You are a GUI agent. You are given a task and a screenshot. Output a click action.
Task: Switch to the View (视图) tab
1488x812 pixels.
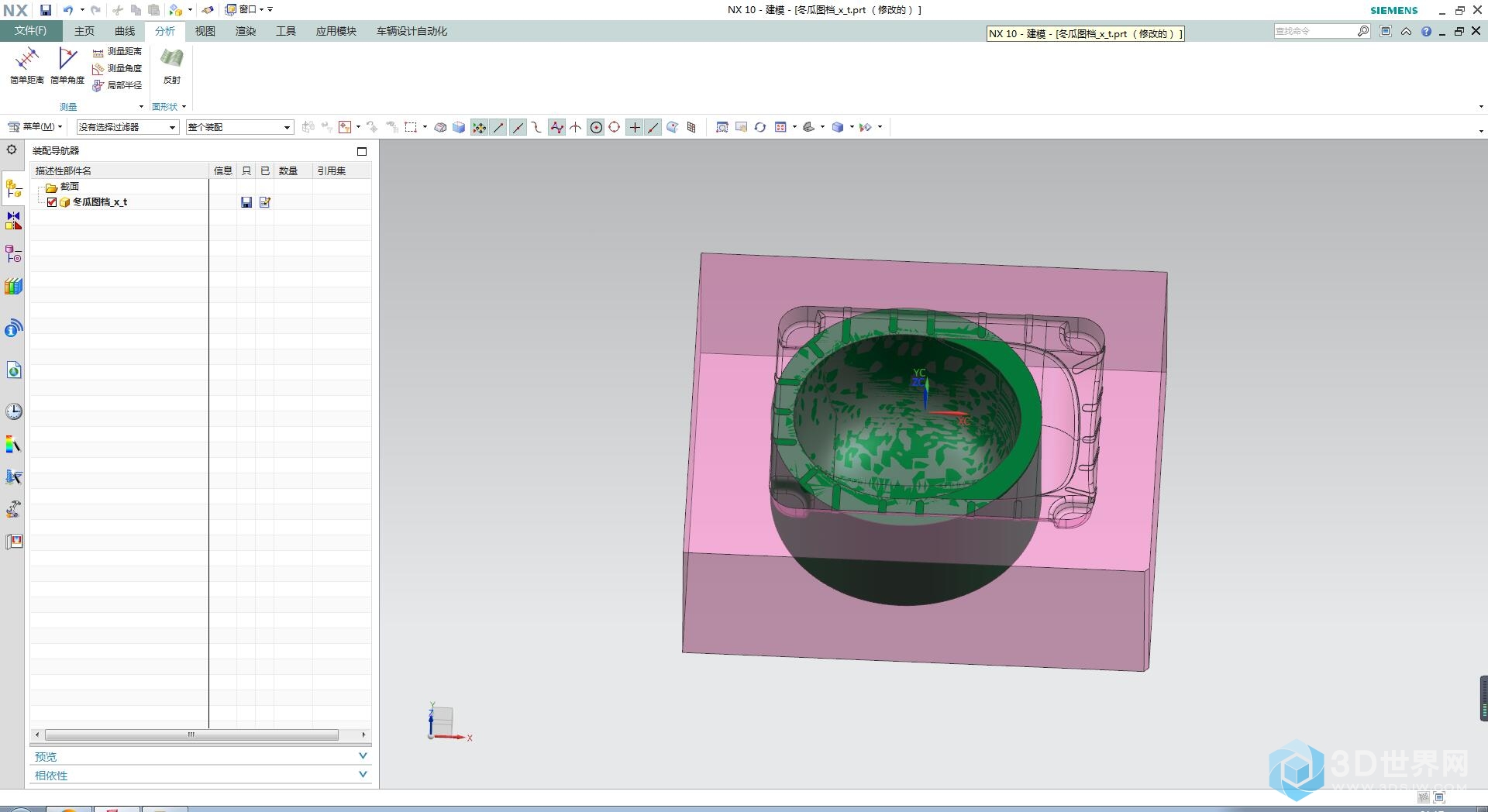[205, 31]
